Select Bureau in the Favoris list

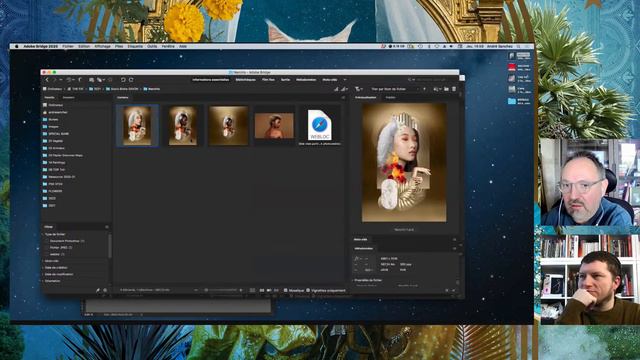tap(51, 119)
